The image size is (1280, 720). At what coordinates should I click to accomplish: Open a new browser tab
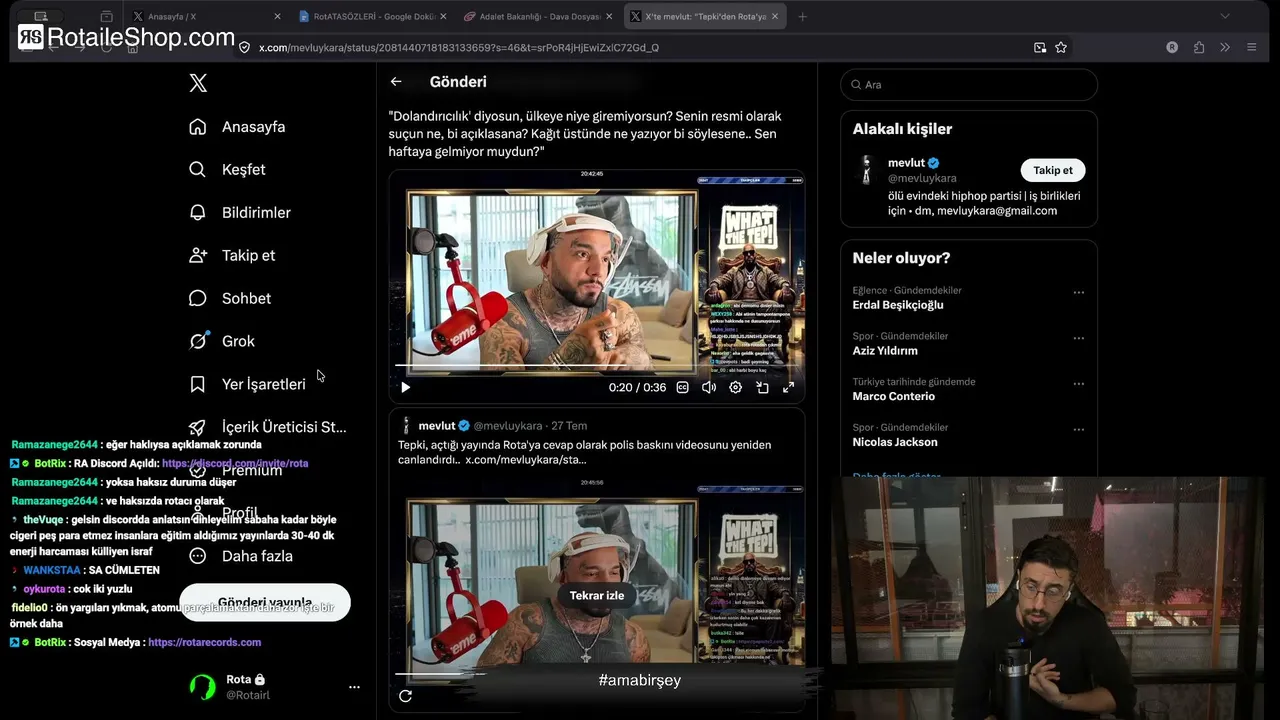[802, 17]
